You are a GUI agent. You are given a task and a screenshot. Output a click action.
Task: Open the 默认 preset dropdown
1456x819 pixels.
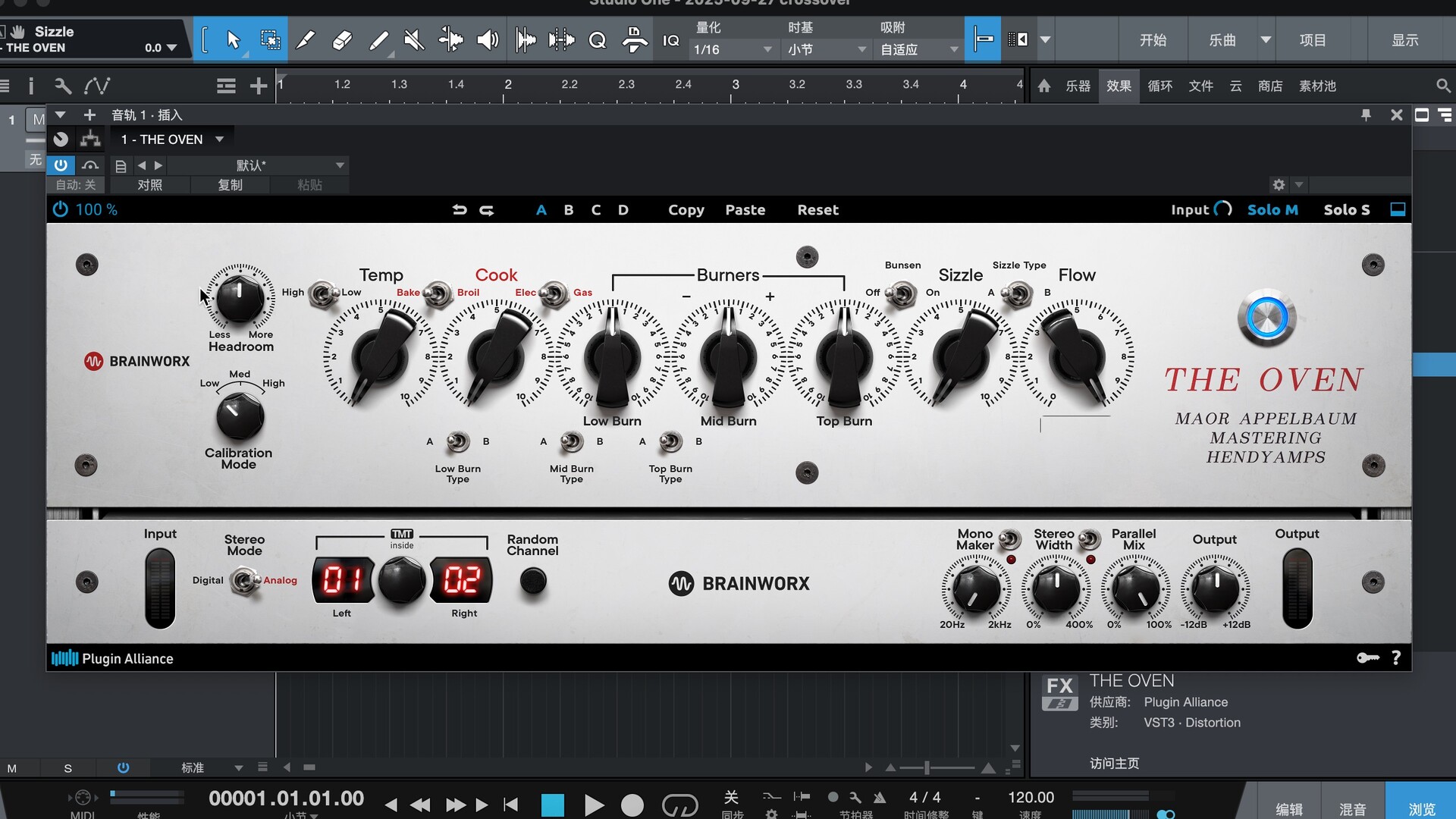point(340,165)
